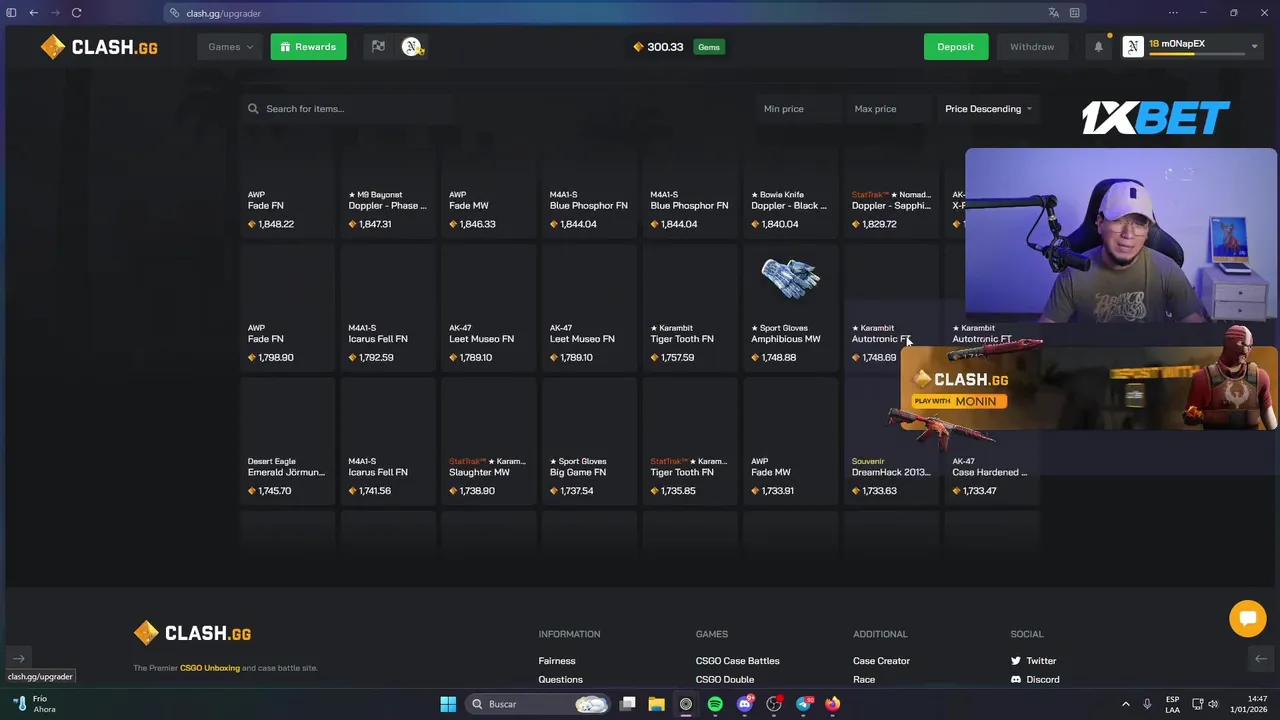Open Discord from taskbar

[744, 704]
